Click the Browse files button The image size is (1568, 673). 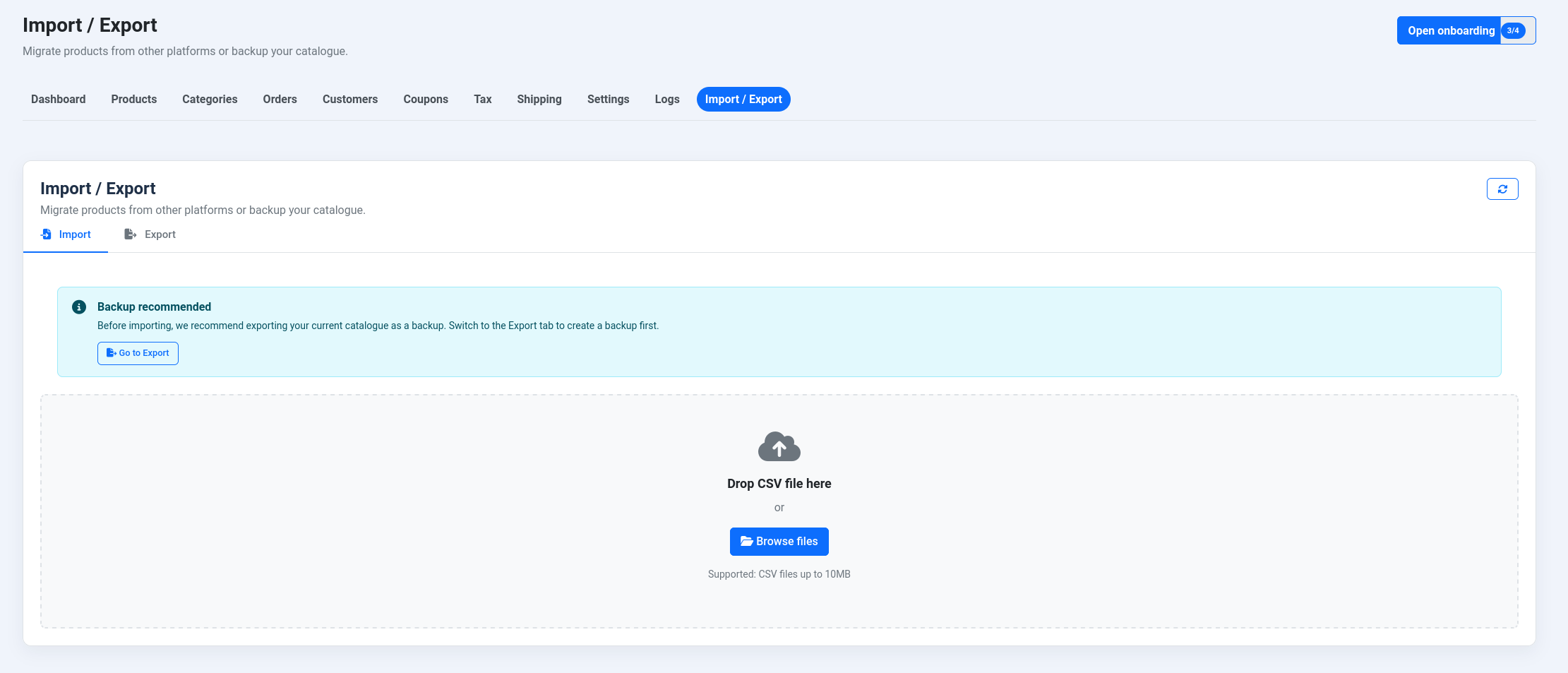click(779, 541)
